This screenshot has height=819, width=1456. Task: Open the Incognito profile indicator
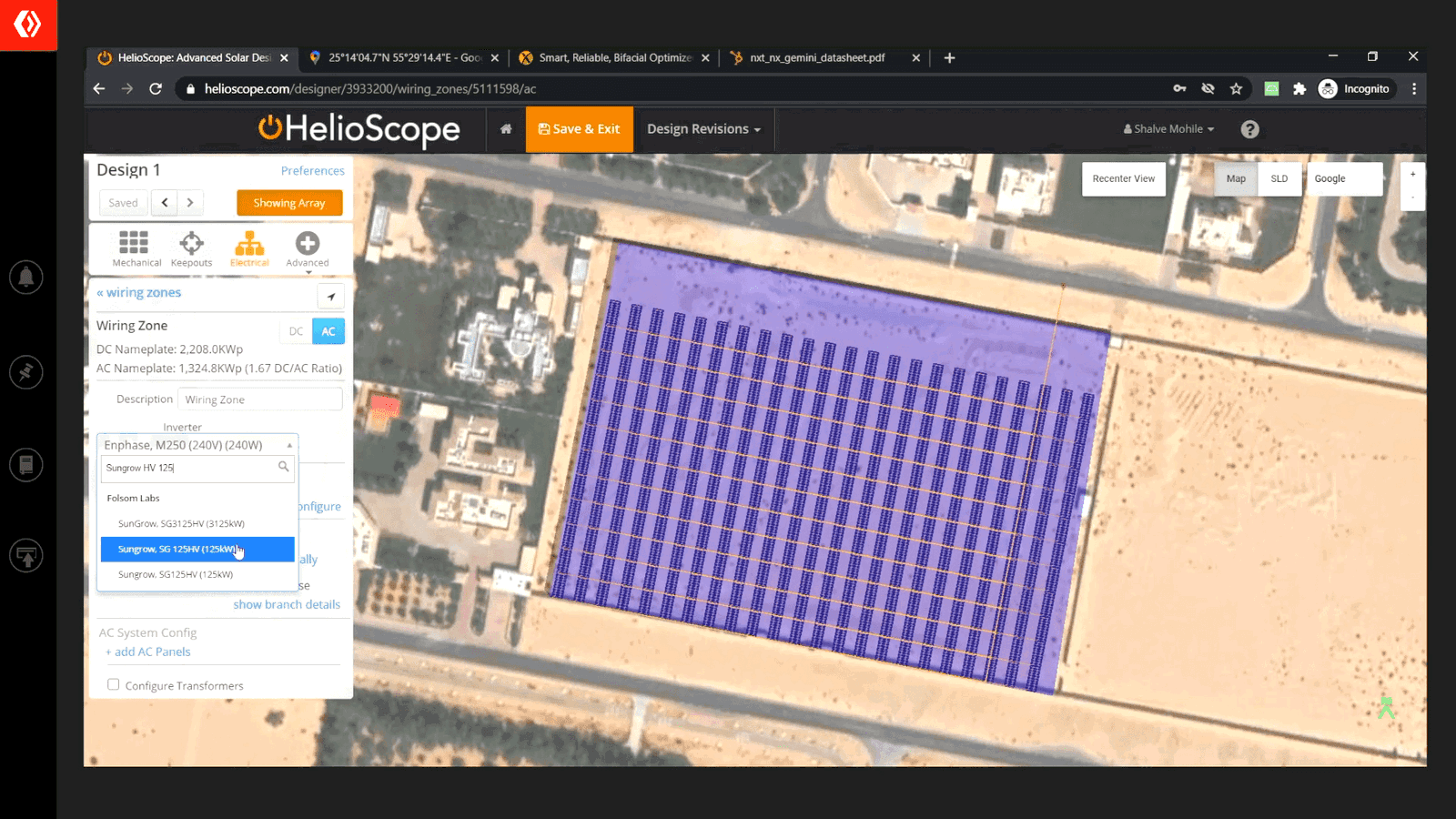point(1354,88)
